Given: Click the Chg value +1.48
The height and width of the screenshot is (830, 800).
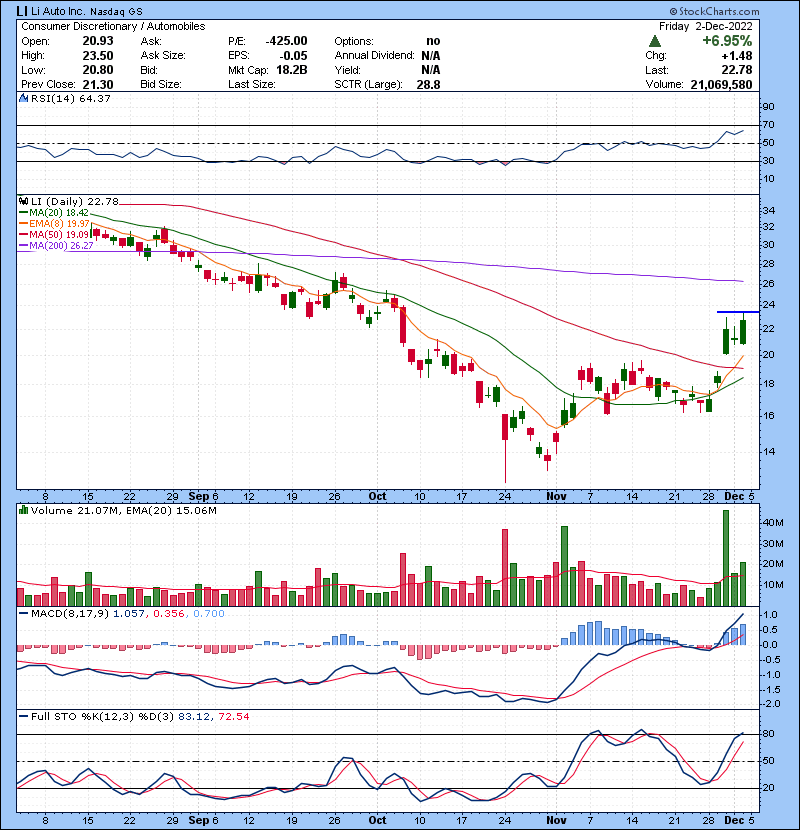Looking at the screenshot, I should [736, 56].
